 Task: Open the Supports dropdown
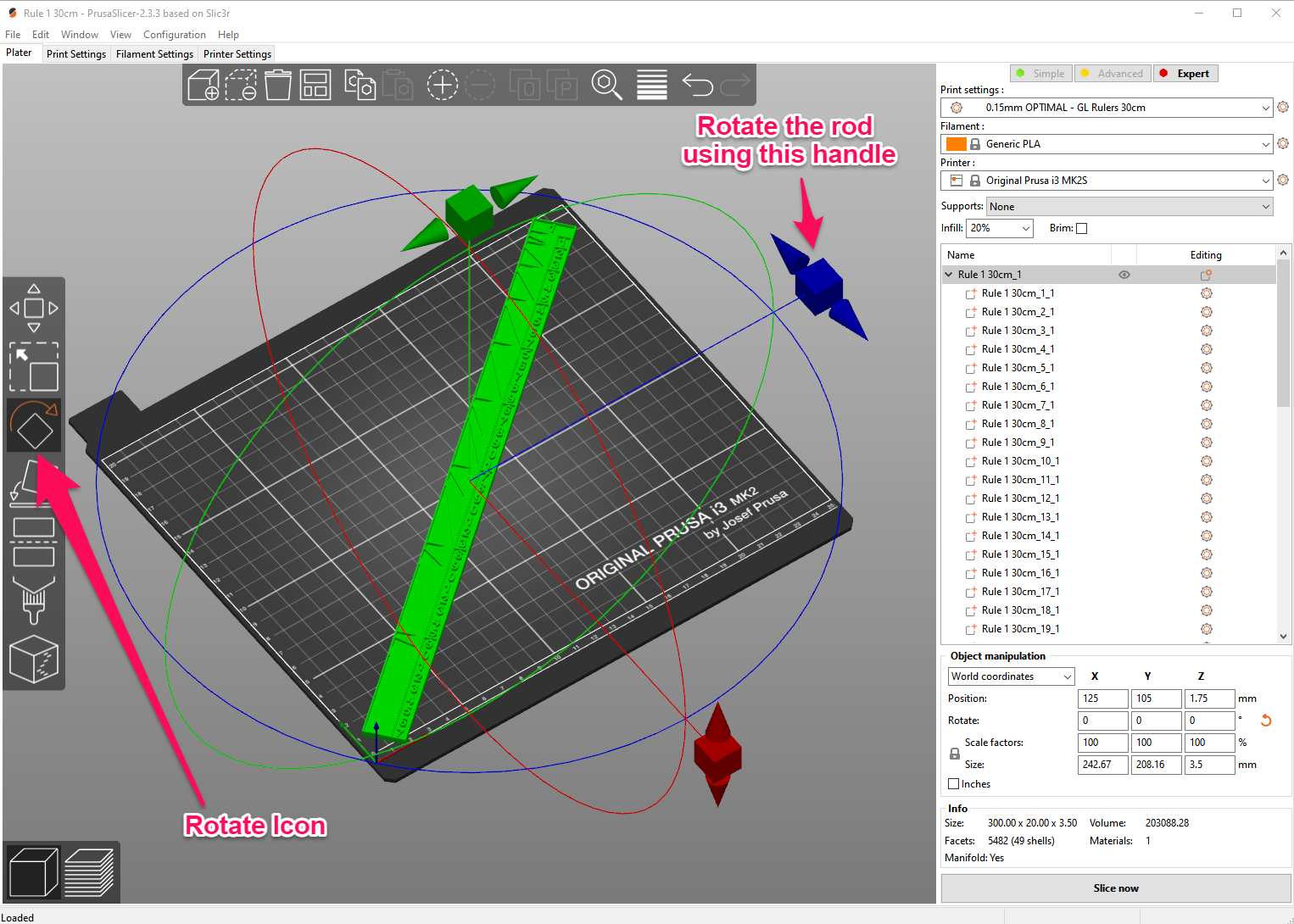click(1129, 207)
